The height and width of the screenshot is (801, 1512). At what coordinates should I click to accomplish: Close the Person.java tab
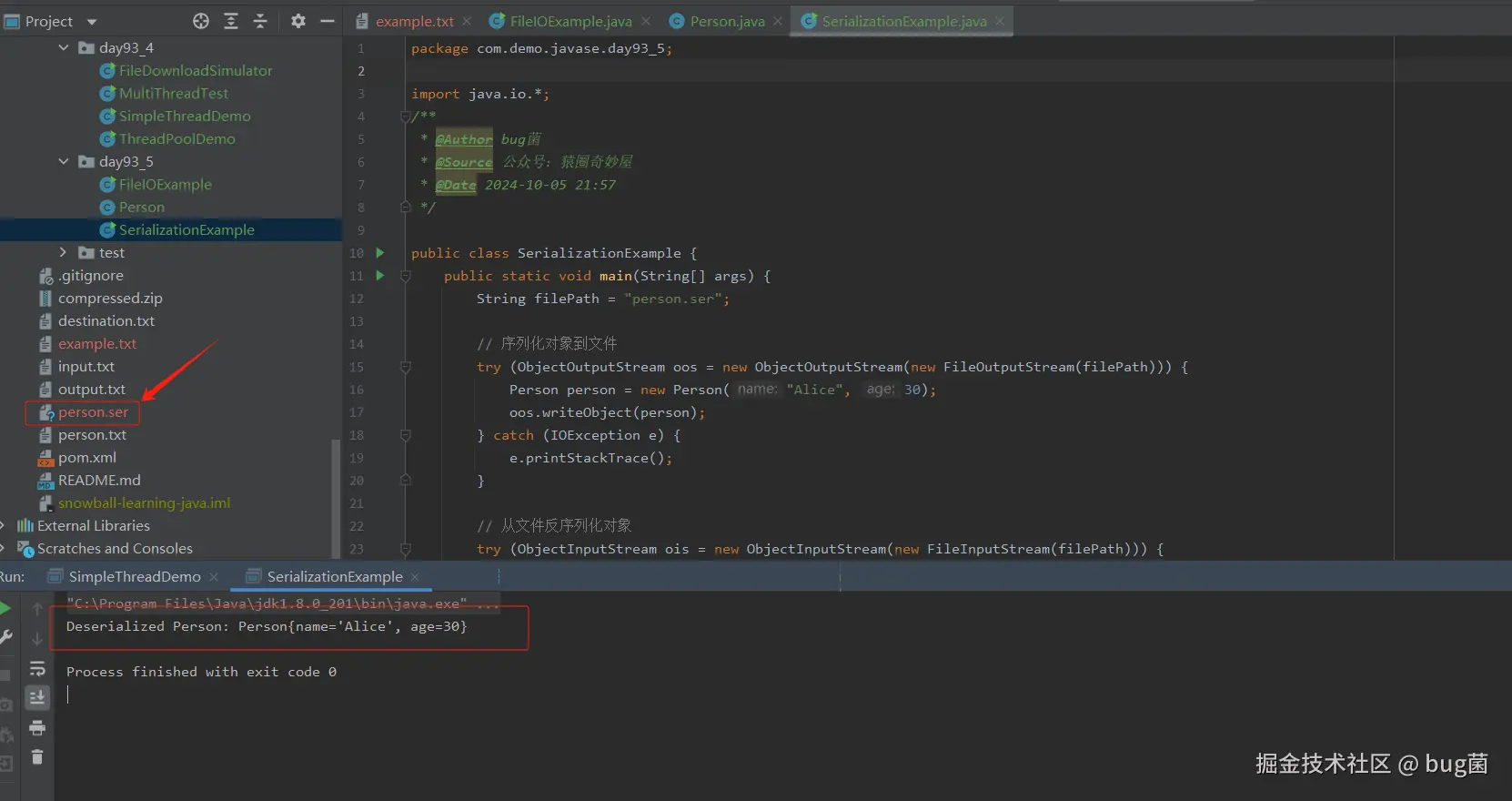click(778, 21)
